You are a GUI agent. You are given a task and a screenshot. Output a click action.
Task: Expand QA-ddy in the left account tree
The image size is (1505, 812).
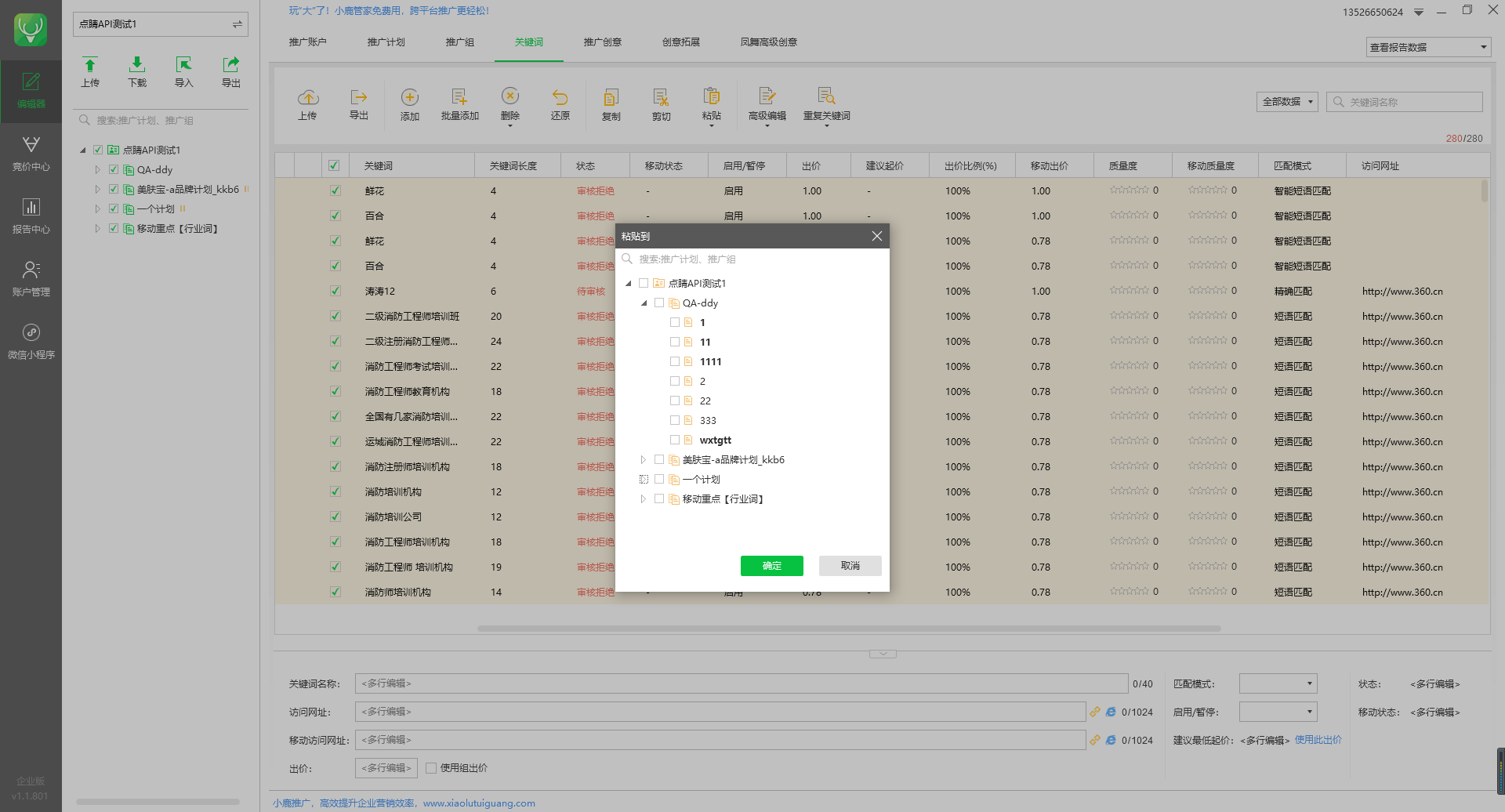pos(98,170)
